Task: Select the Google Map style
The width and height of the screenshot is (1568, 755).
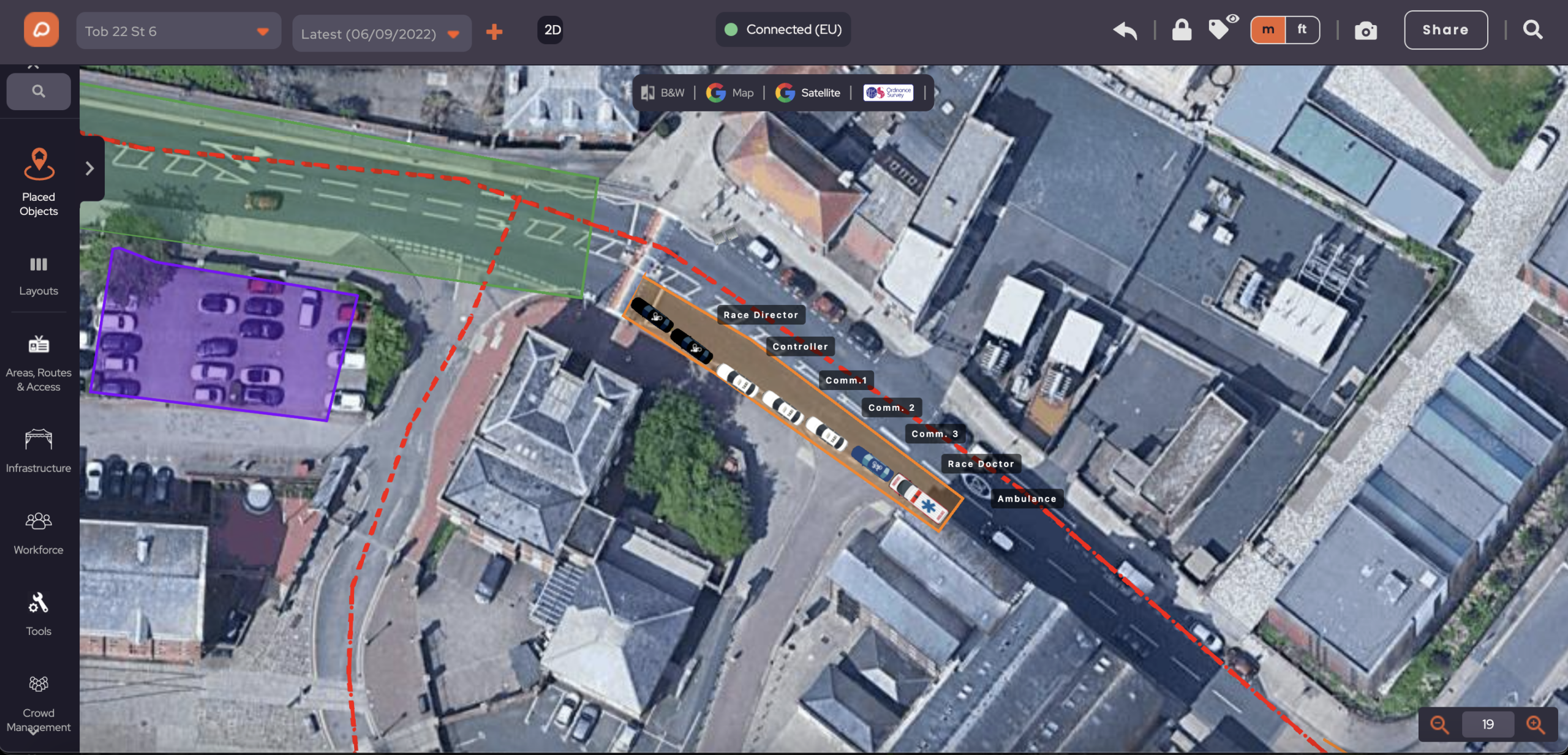Action: (730, 92)
